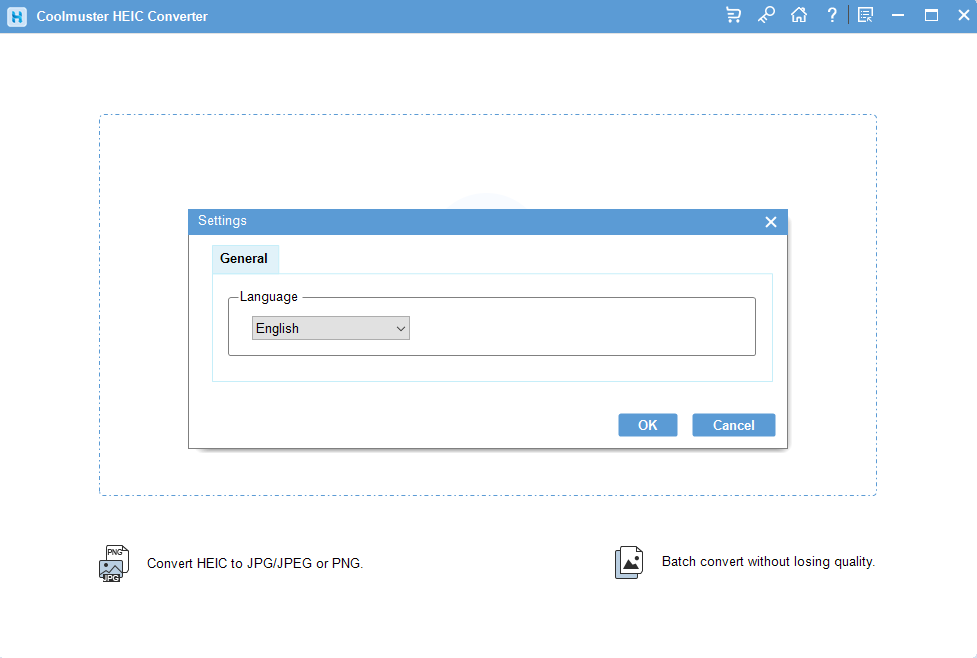Click the PNG/JPG conversion feature icon
The image size is (977, 658).
[114, 563]
